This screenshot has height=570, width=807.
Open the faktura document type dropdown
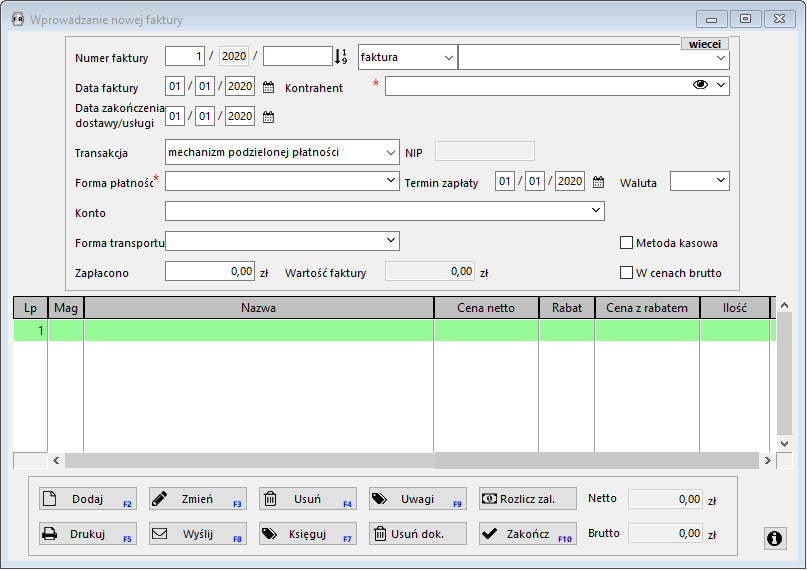(x=447, y=58)
